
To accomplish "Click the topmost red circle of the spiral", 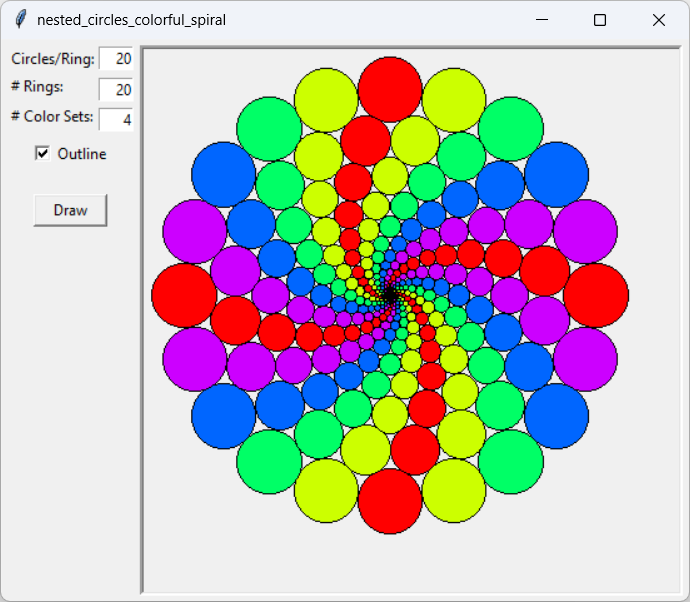I will (x=390, y=89).
